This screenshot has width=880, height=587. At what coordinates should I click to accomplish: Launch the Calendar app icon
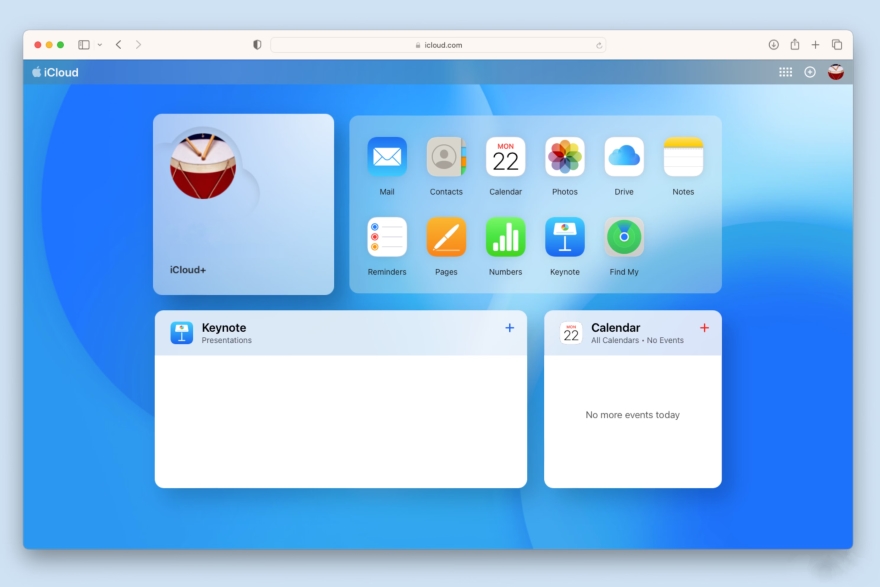(505, 157)
